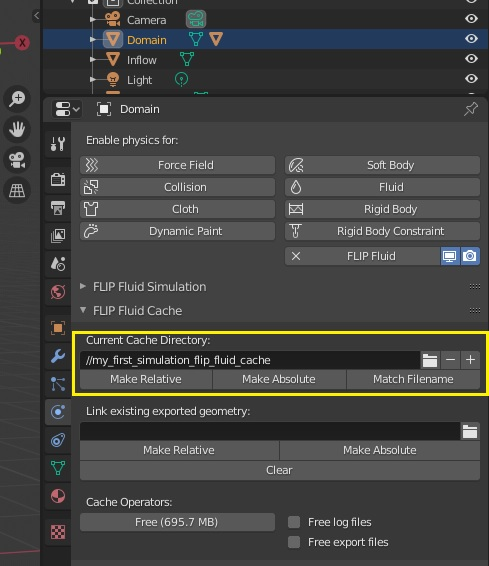Image resolution: width=489 pixels, height=566 pixels.
Task: Decrease cache directory name with minus
Action: [x=450, y=360]
